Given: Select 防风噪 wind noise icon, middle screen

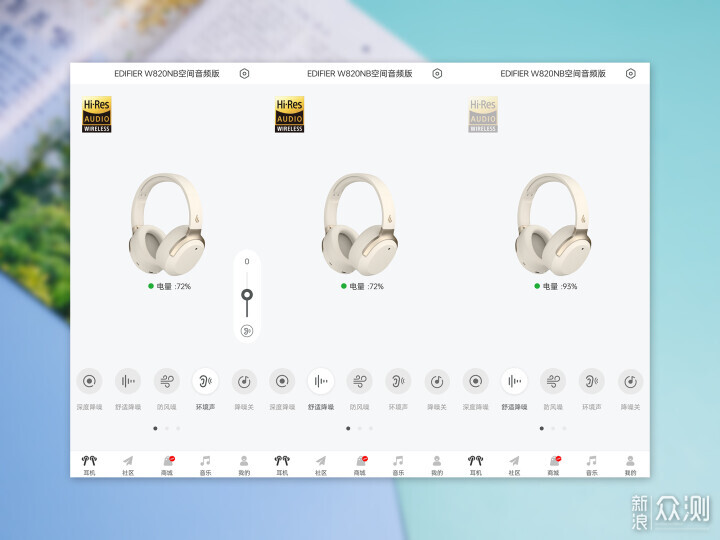Looking at the screenshot, I should click(x=360, y=381).
